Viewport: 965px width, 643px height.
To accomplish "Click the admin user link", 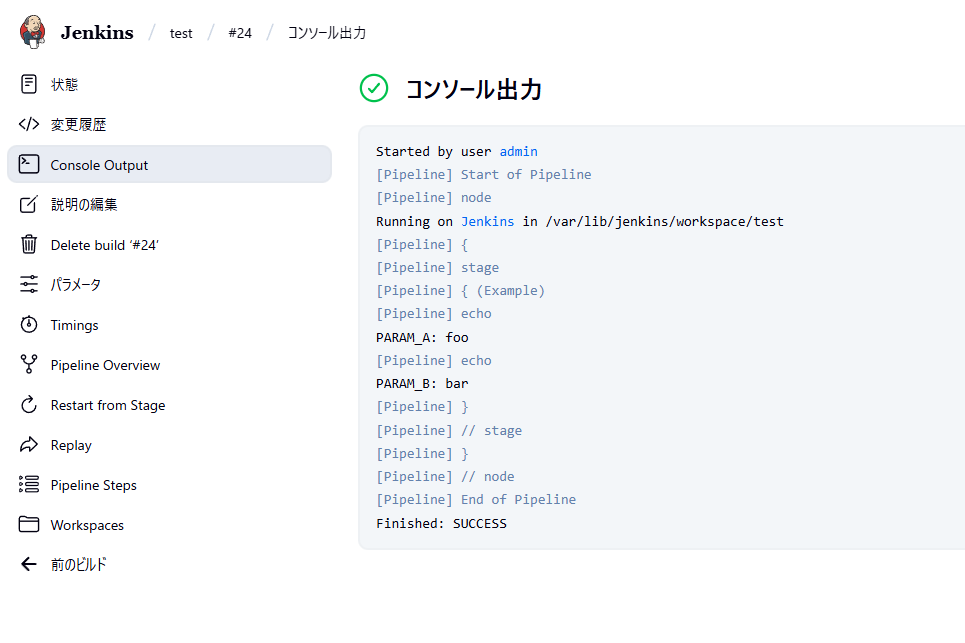I will [x=518, y=151].
